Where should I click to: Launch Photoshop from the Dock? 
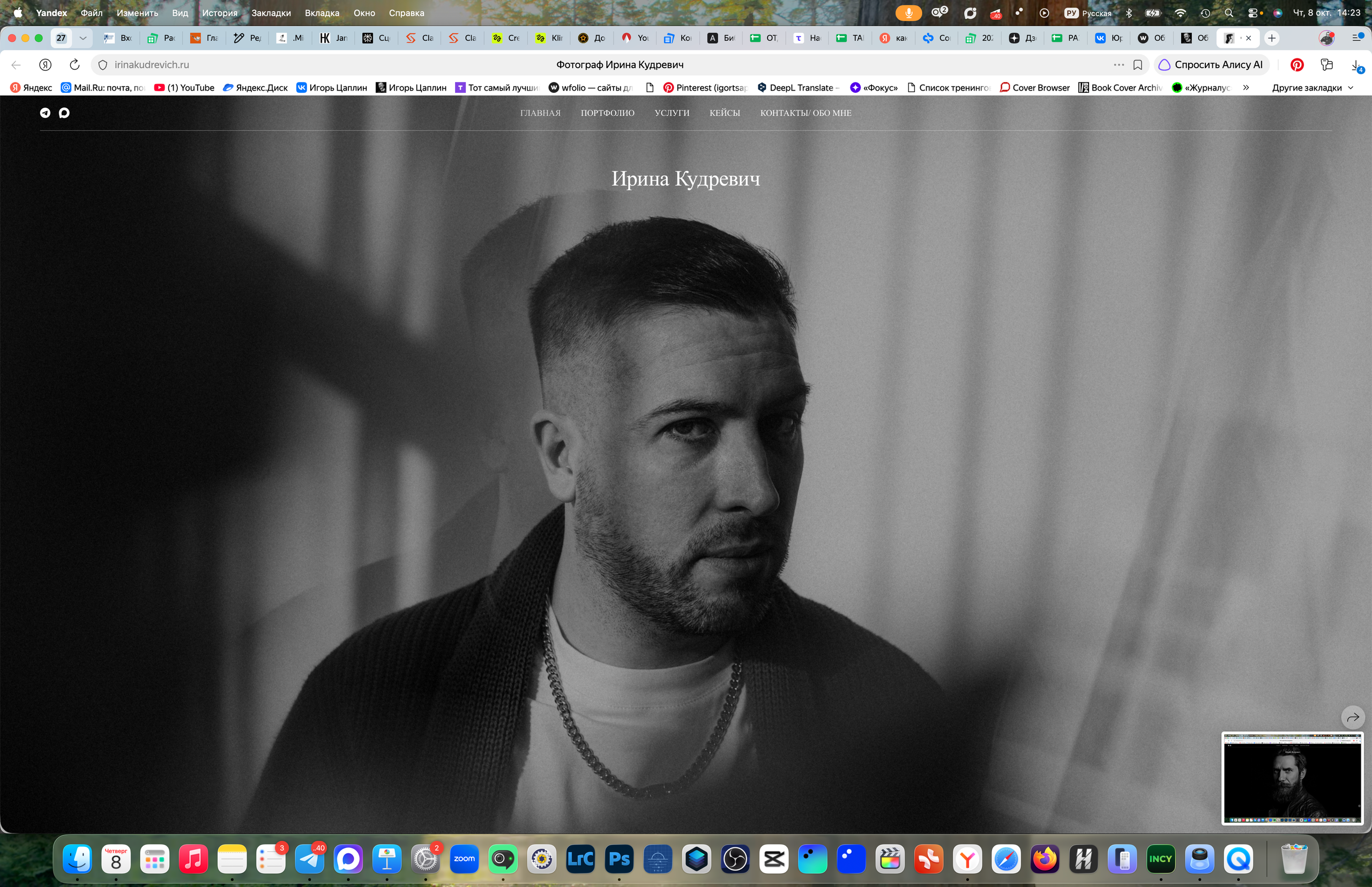(619, 859)
